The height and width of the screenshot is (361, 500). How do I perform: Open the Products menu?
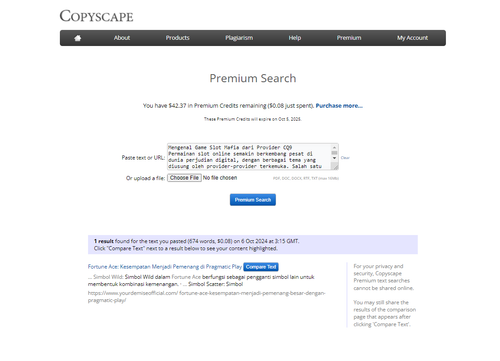pyautogui.click(x=177, y=38)
